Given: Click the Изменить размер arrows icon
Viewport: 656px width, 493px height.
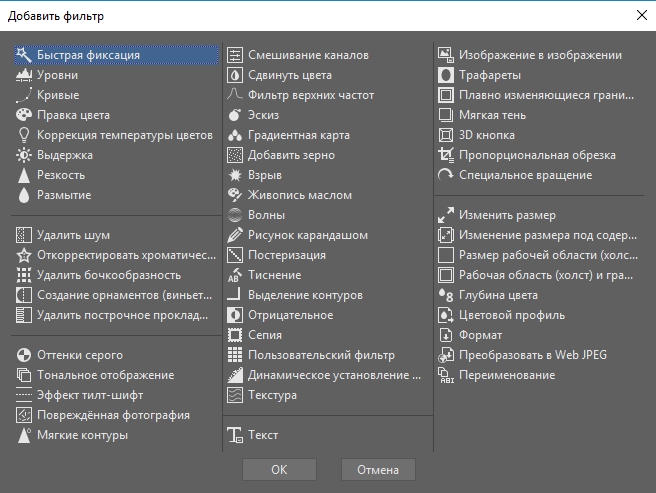Looking at the screenshot, I should [446, 215].
